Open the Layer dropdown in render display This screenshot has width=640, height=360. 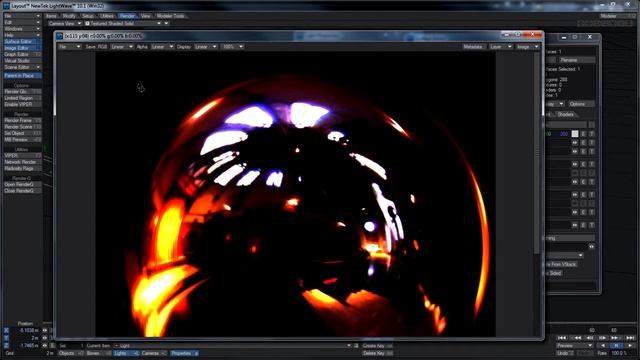[x=501, y=47]
